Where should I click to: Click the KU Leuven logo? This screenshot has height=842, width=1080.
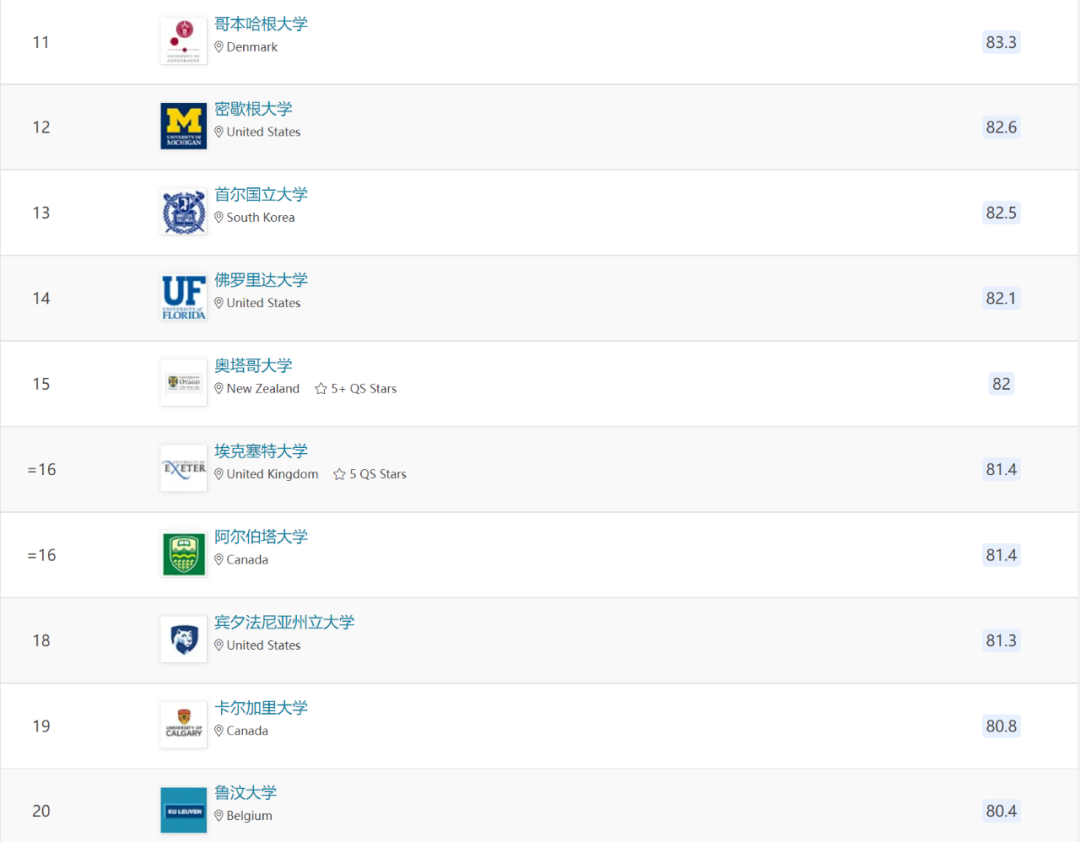click(183, 810)
